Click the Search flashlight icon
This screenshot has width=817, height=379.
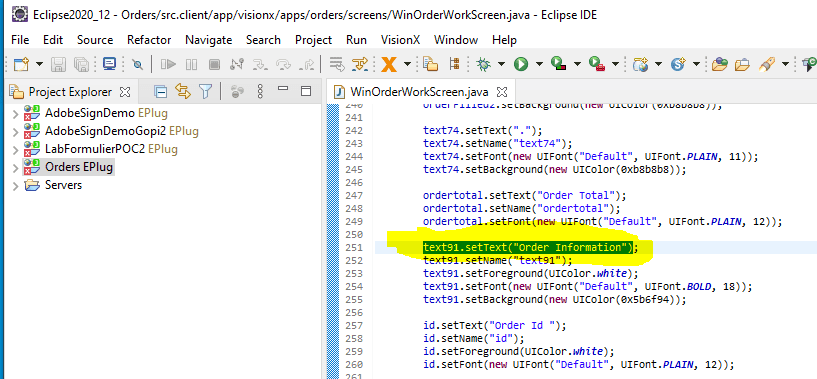[x=766, y=64]
